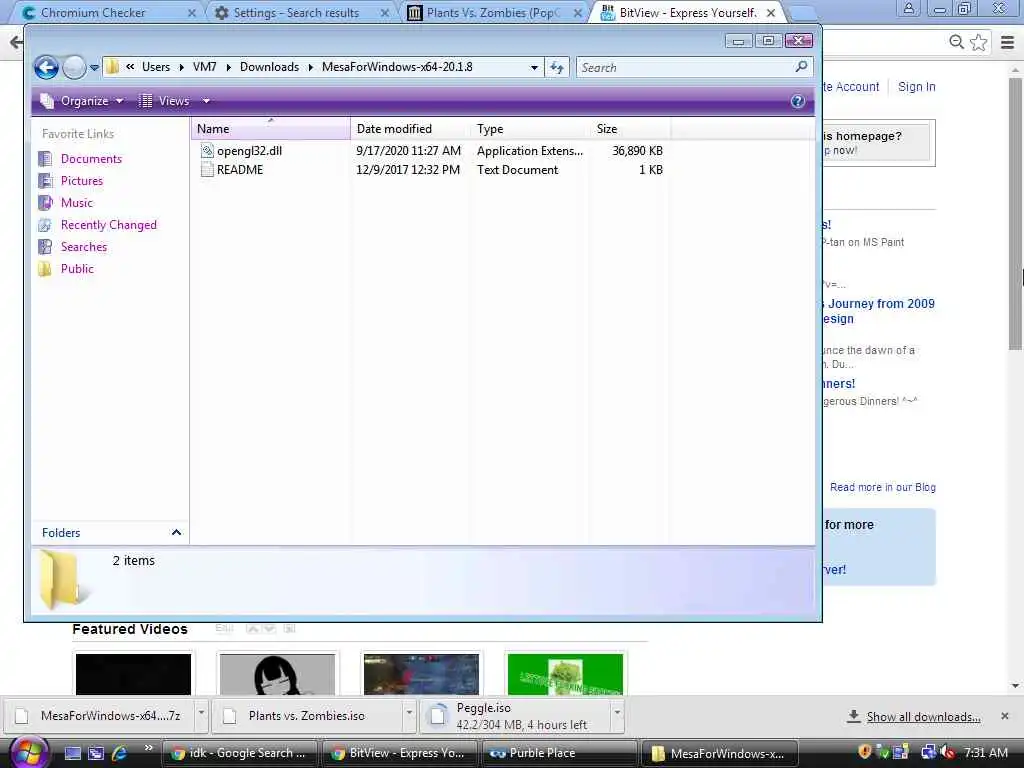Expand breadcrumb arrow after Downloads

click(x=310, y=67)
